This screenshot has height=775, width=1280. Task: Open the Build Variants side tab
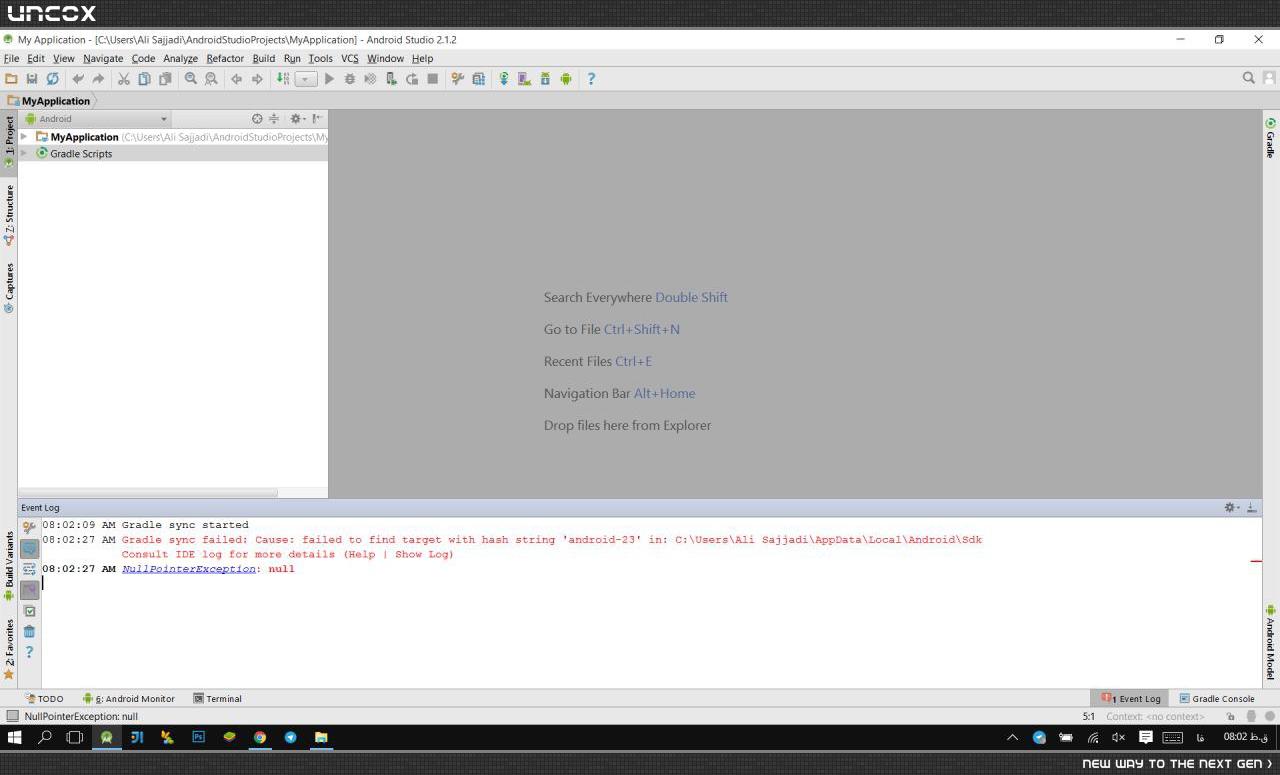pos(9,566)
